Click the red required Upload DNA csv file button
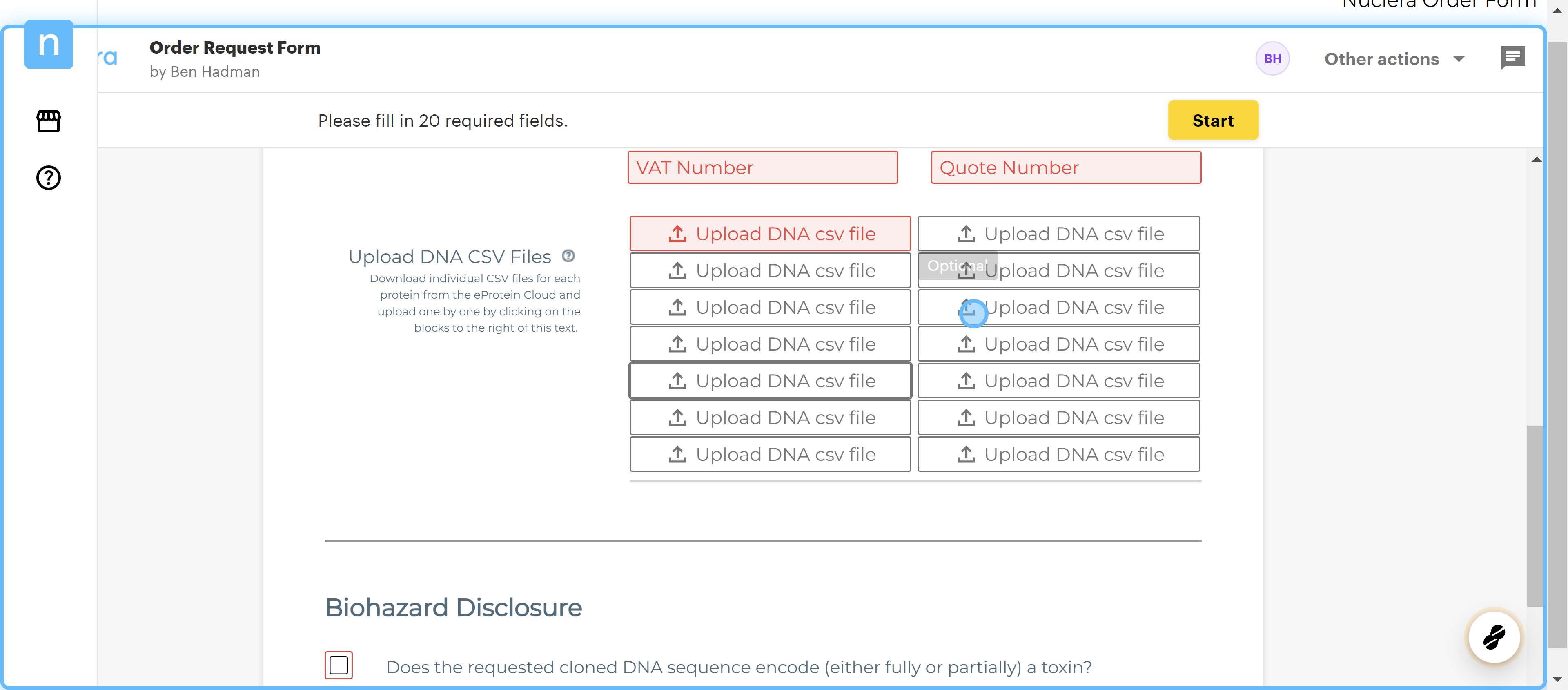The height and width of the screenshot is (690, 1568). click(x=770, y=234)
